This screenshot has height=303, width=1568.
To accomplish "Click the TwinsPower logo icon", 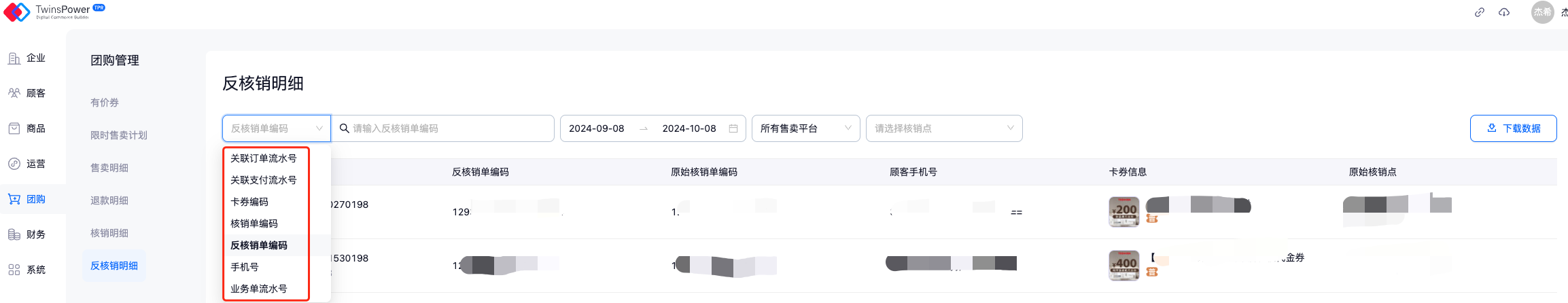I will point(17,12).
